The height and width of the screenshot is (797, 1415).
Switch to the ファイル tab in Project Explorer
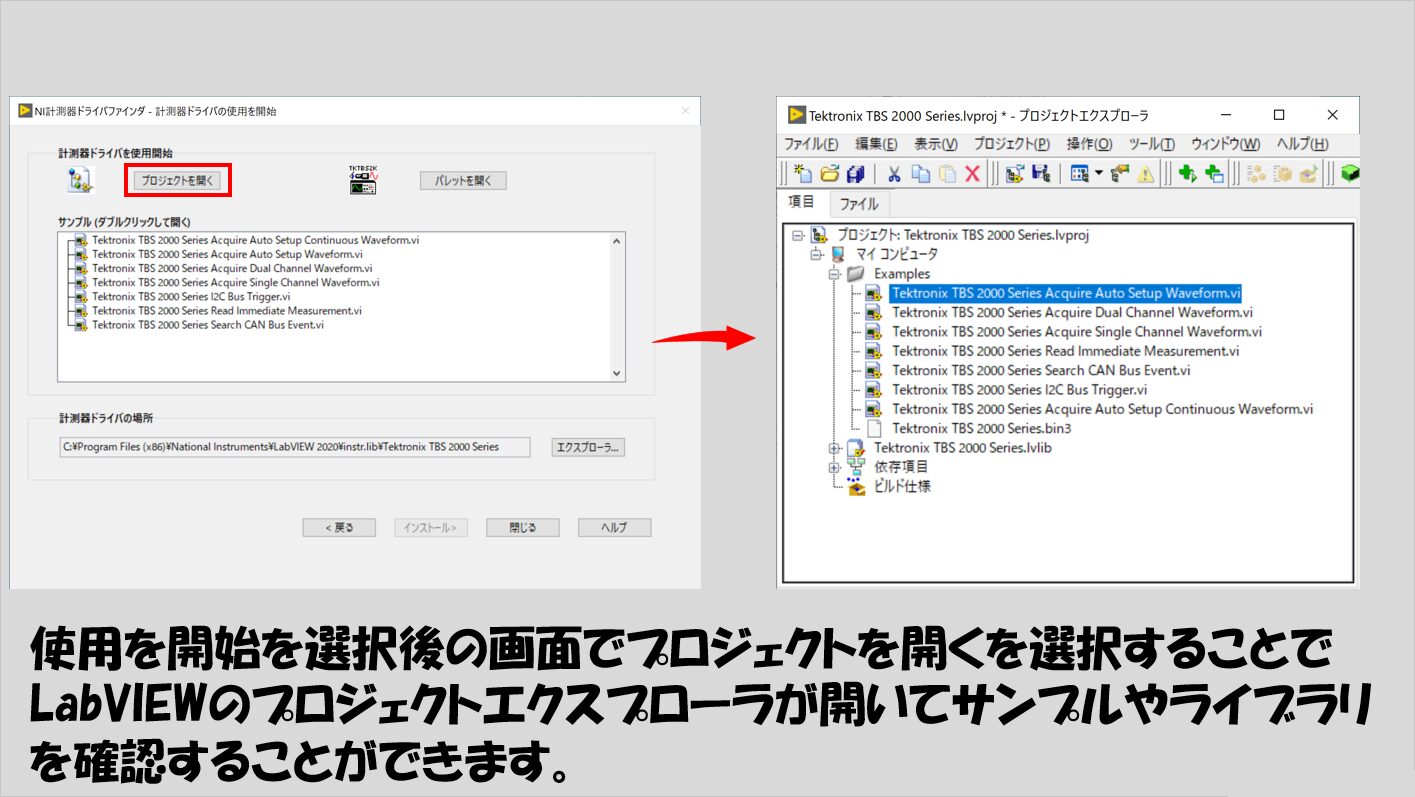pyautogui.click(x=859, y=204)
